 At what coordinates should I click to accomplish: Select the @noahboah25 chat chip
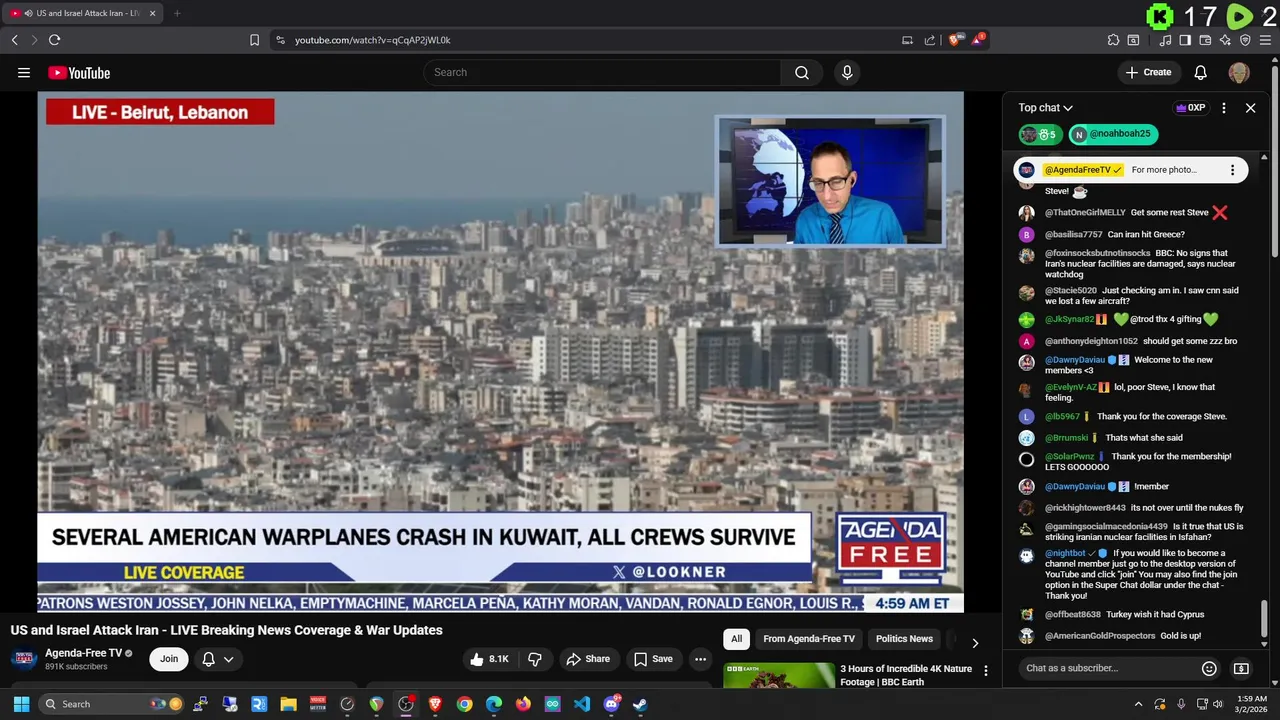pyautogui.click(x=1113, y=134)
